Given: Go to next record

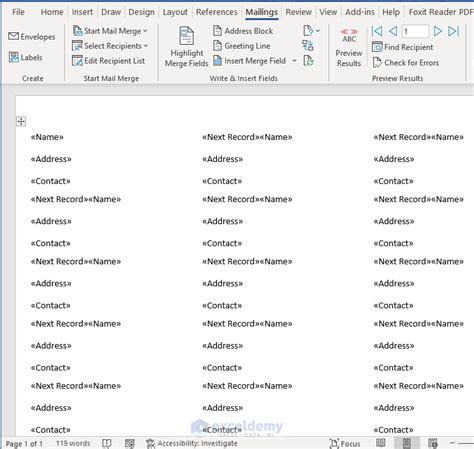Looking at the screenshot, I should (x=437, y=31).
